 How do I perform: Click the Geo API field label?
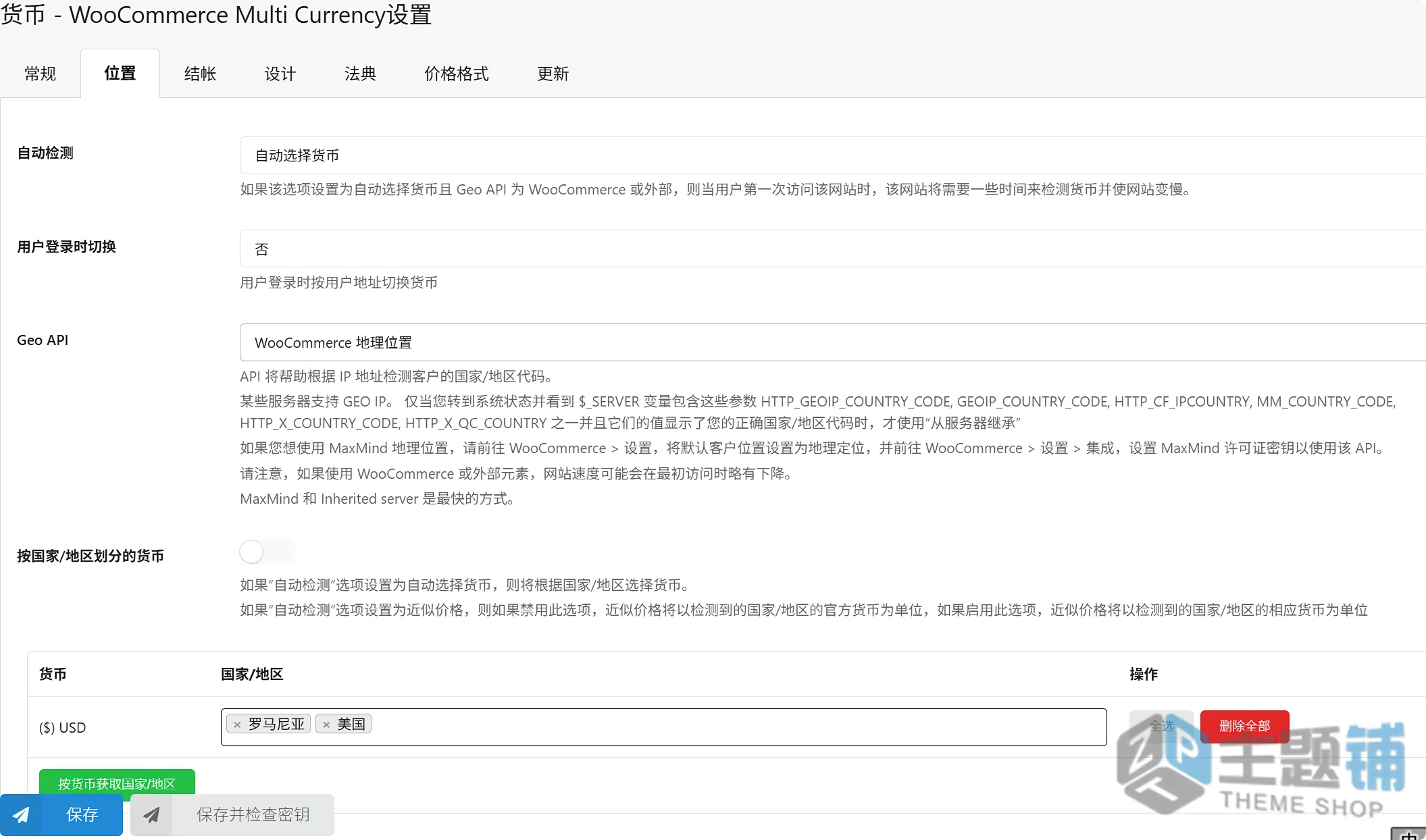tap(43, 340)
